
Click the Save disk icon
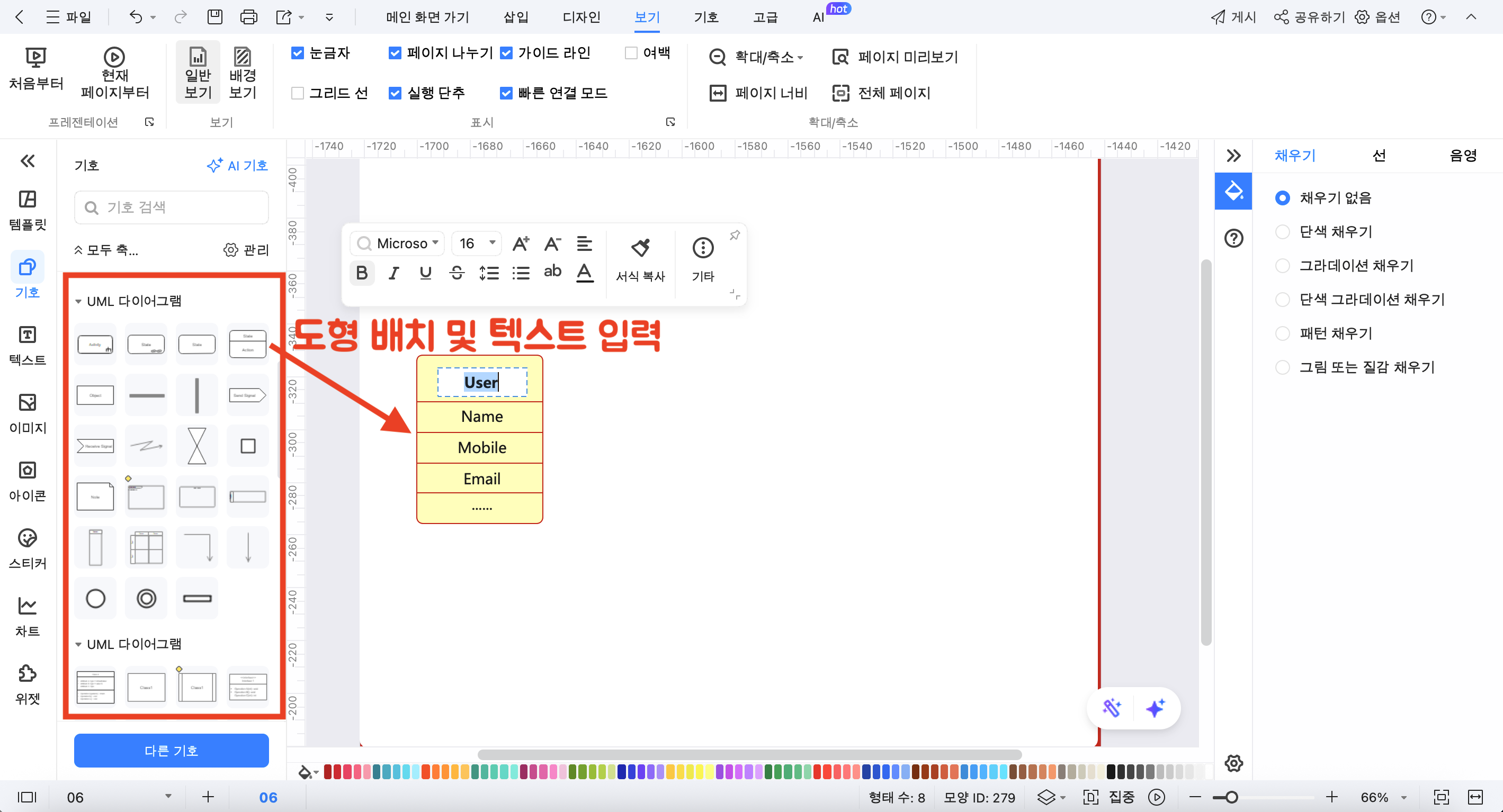click(x=214, y=17)
